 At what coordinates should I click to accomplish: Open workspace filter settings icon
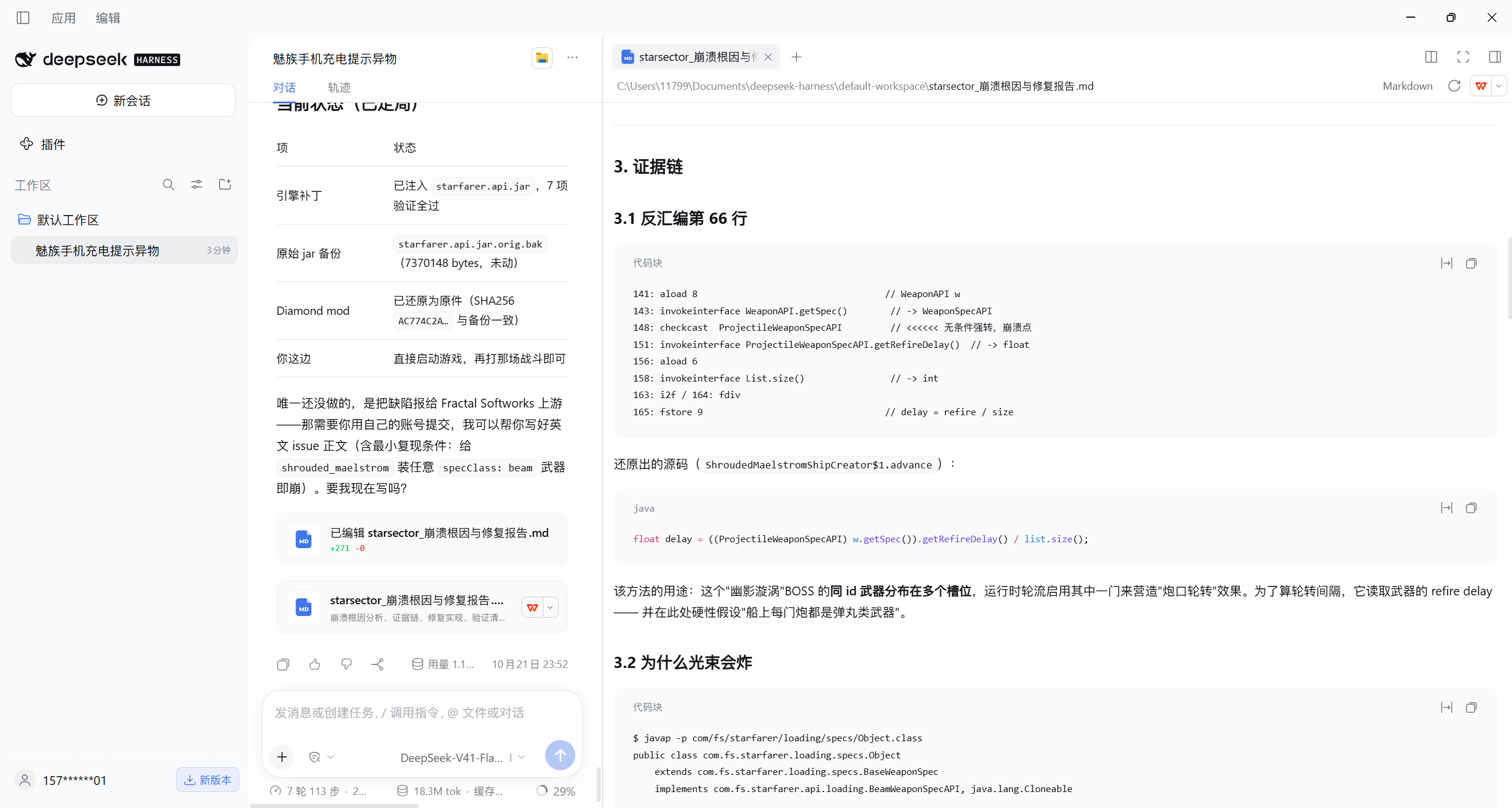pos(197,185)
